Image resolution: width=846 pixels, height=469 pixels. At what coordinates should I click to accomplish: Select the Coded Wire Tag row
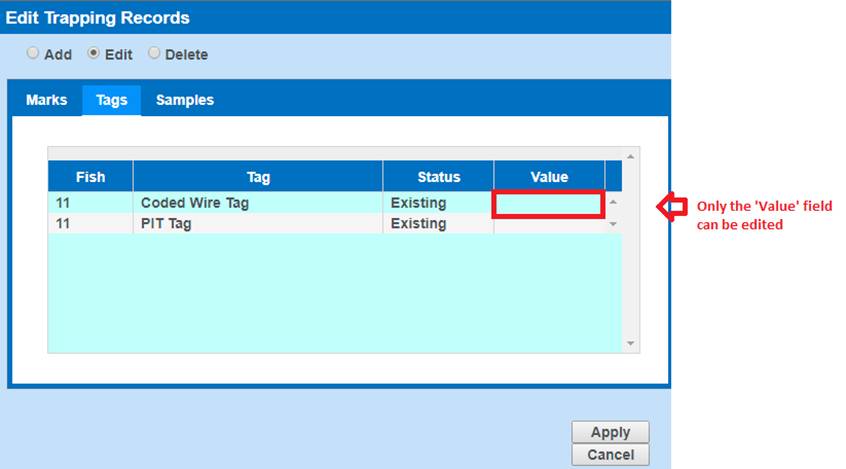(195, 203)
